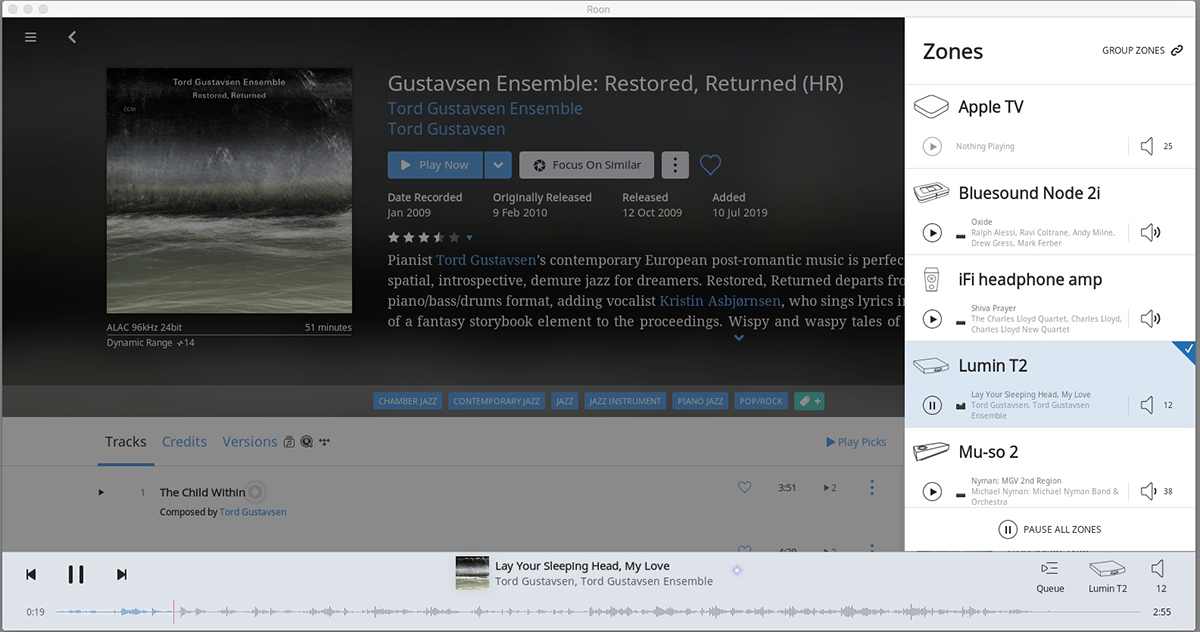Viewport: 1200px width, 632px height.
Task: Play The Child Within track
Action: tap(101, 492)
